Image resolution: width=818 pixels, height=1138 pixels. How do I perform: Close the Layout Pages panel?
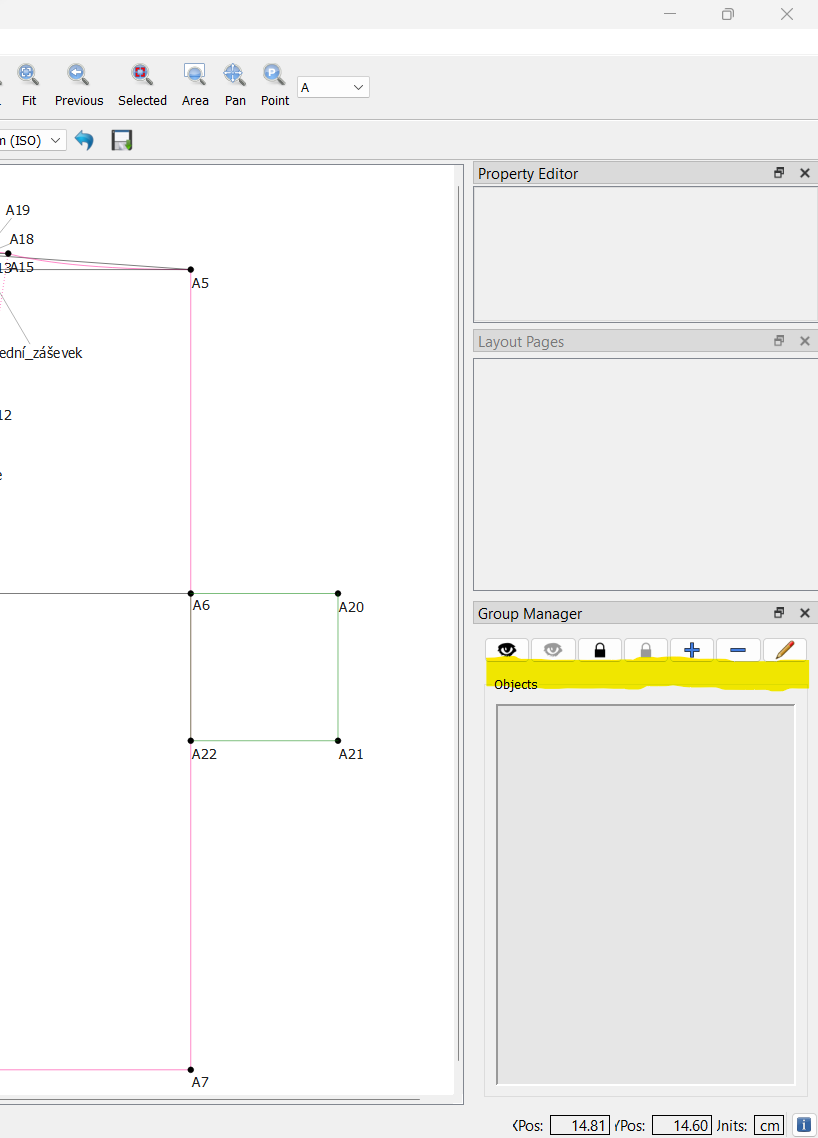[805, 341]
